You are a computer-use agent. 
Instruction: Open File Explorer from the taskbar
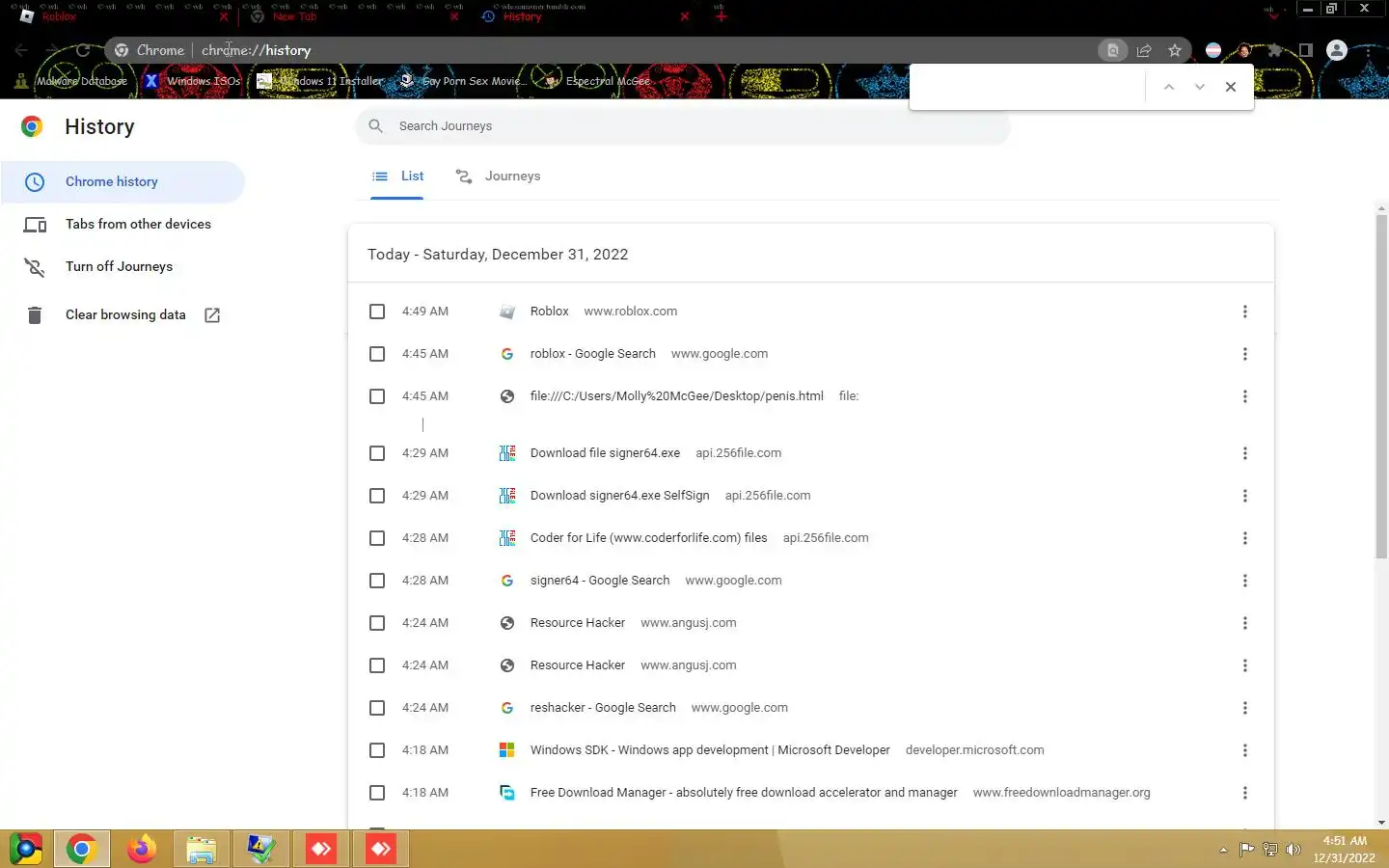coord(202,850)
